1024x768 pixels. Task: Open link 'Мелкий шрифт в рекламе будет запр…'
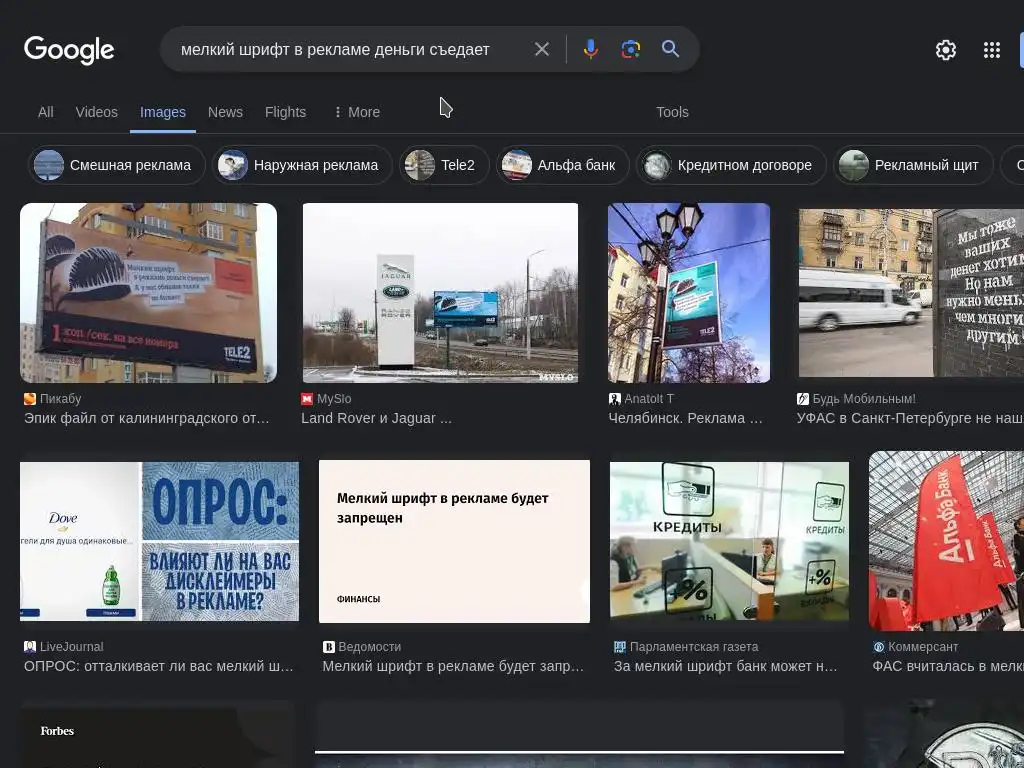[453, 667]
